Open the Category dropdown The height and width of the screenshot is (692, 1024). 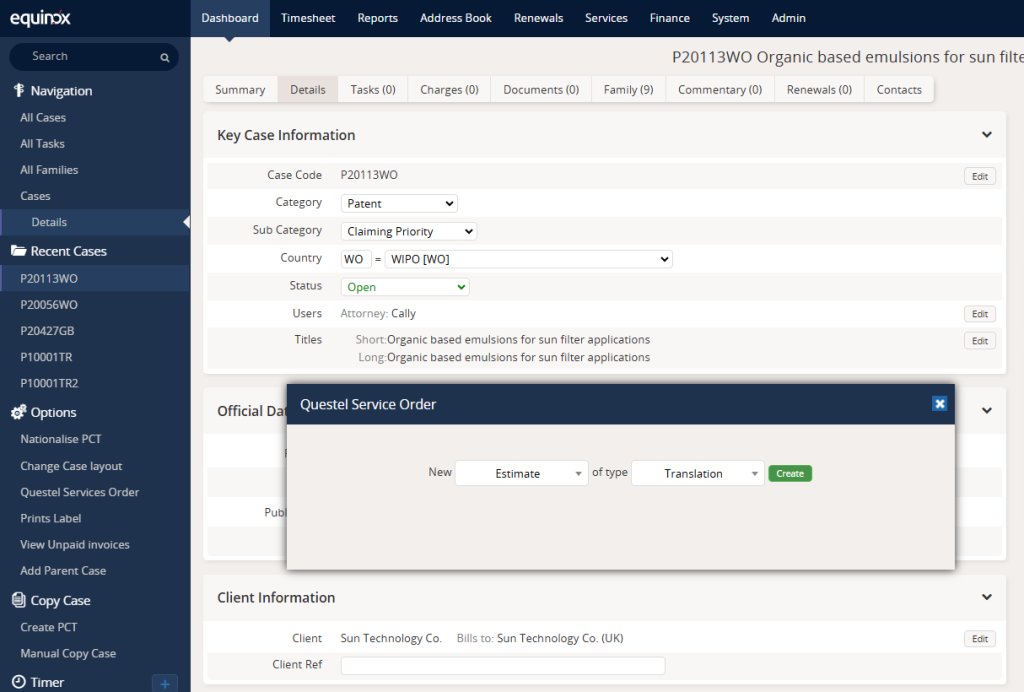398,203
